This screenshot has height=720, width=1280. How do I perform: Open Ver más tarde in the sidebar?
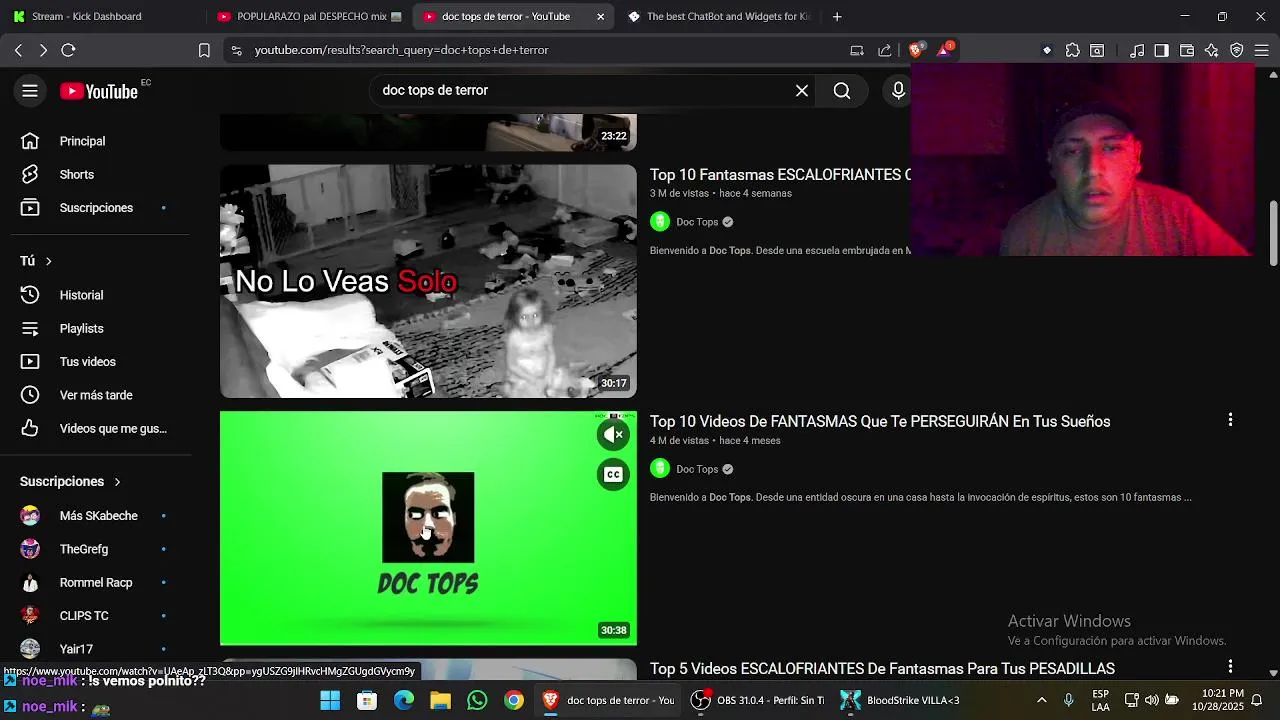(x=95, y=395)
